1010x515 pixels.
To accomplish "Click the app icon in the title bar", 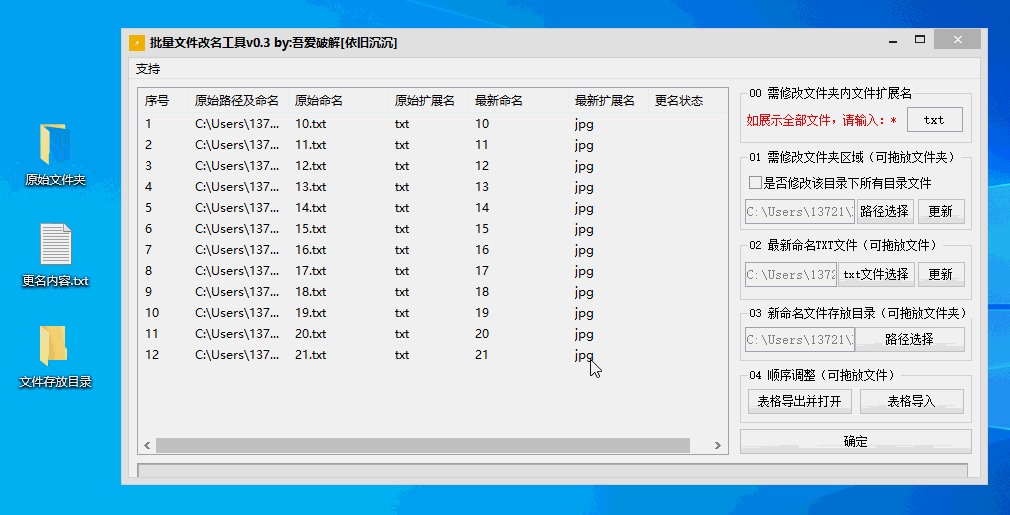I will [137, 42].
